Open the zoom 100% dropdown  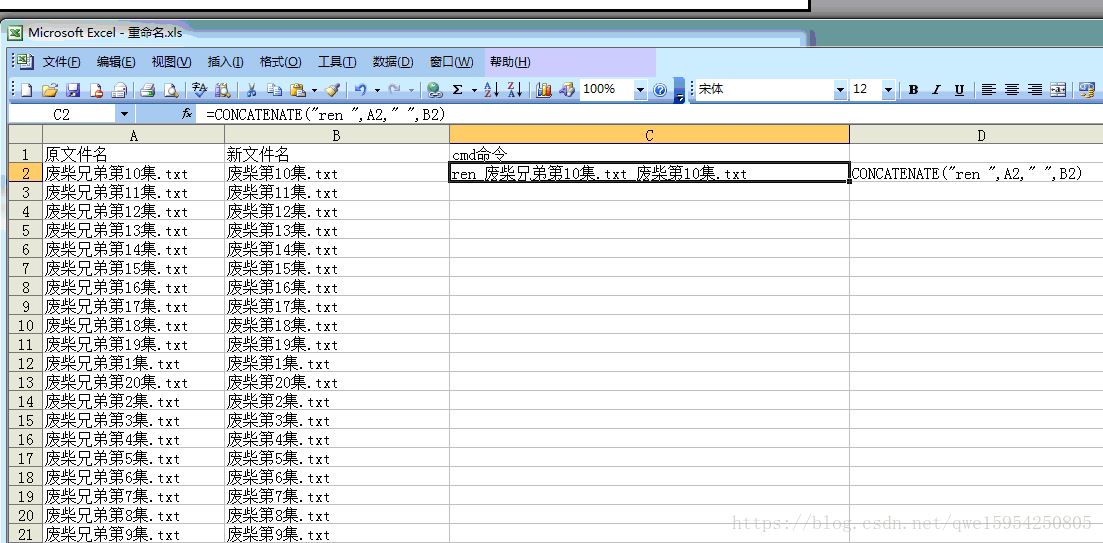640,90
